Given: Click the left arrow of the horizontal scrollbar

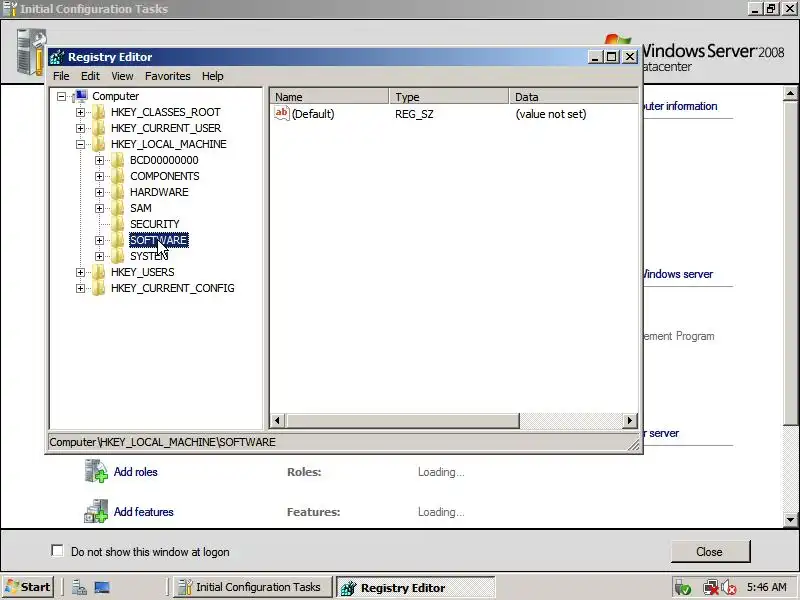Looking at the screenshot, I should point(277,421).
